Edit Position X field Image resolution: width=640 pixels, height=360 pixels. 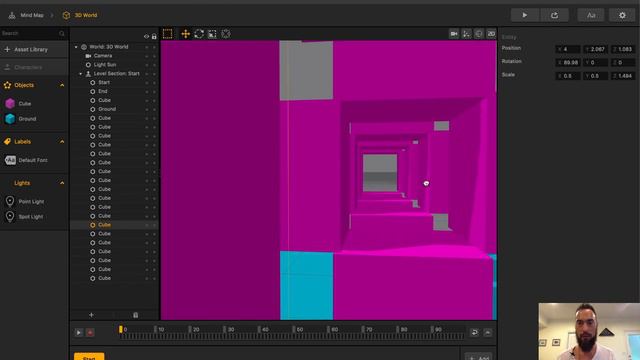tap(568, 49)
